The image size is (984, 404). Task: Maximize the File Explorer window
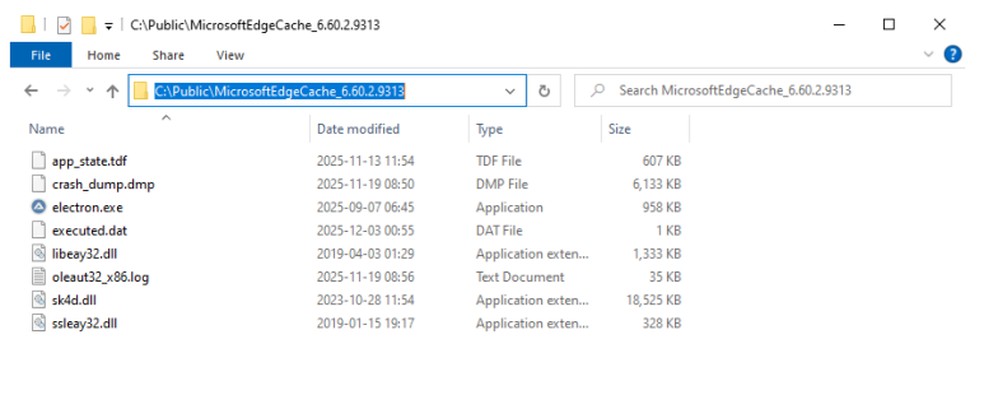[889, 25]
